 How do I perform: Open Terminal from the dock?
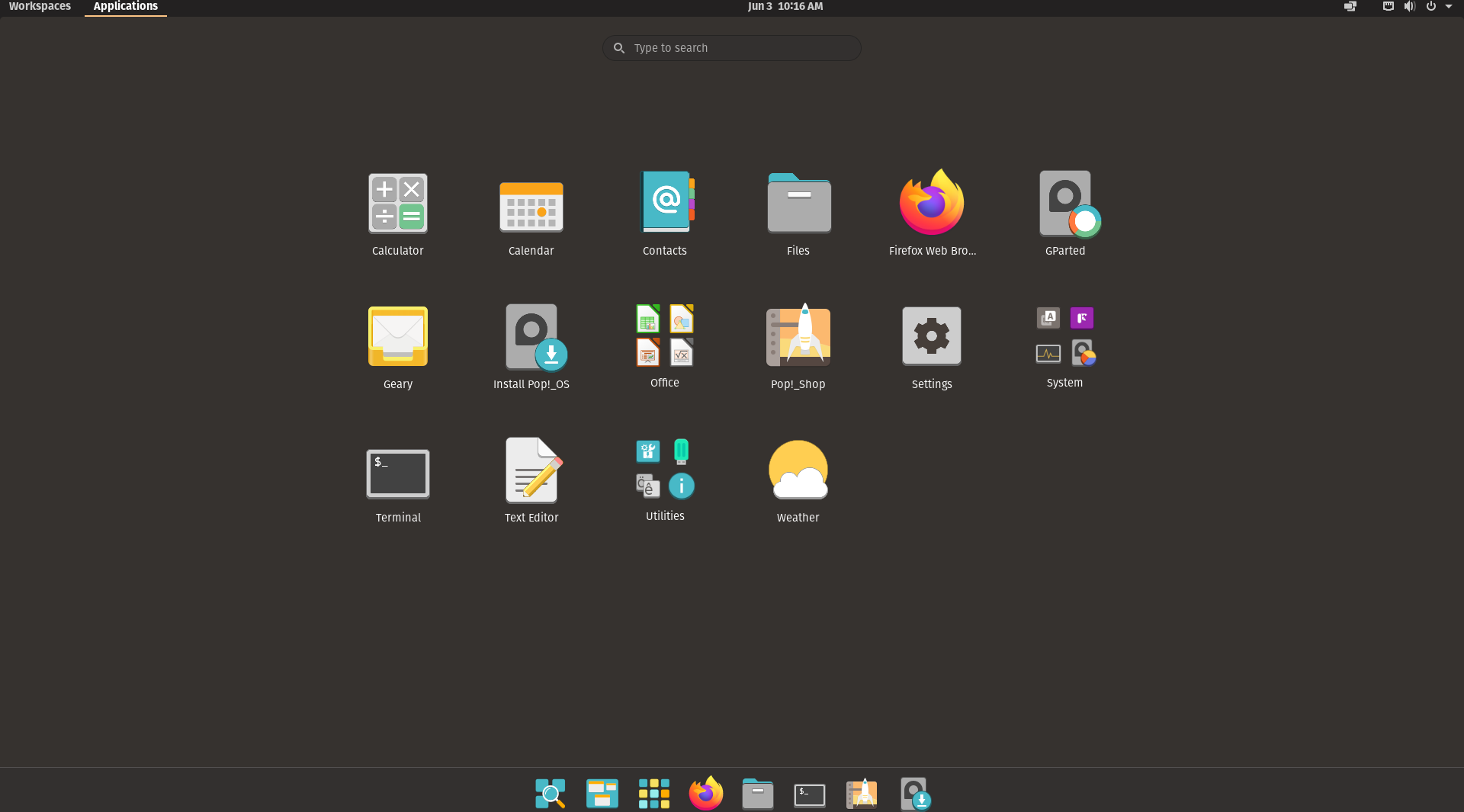(809, 795)
